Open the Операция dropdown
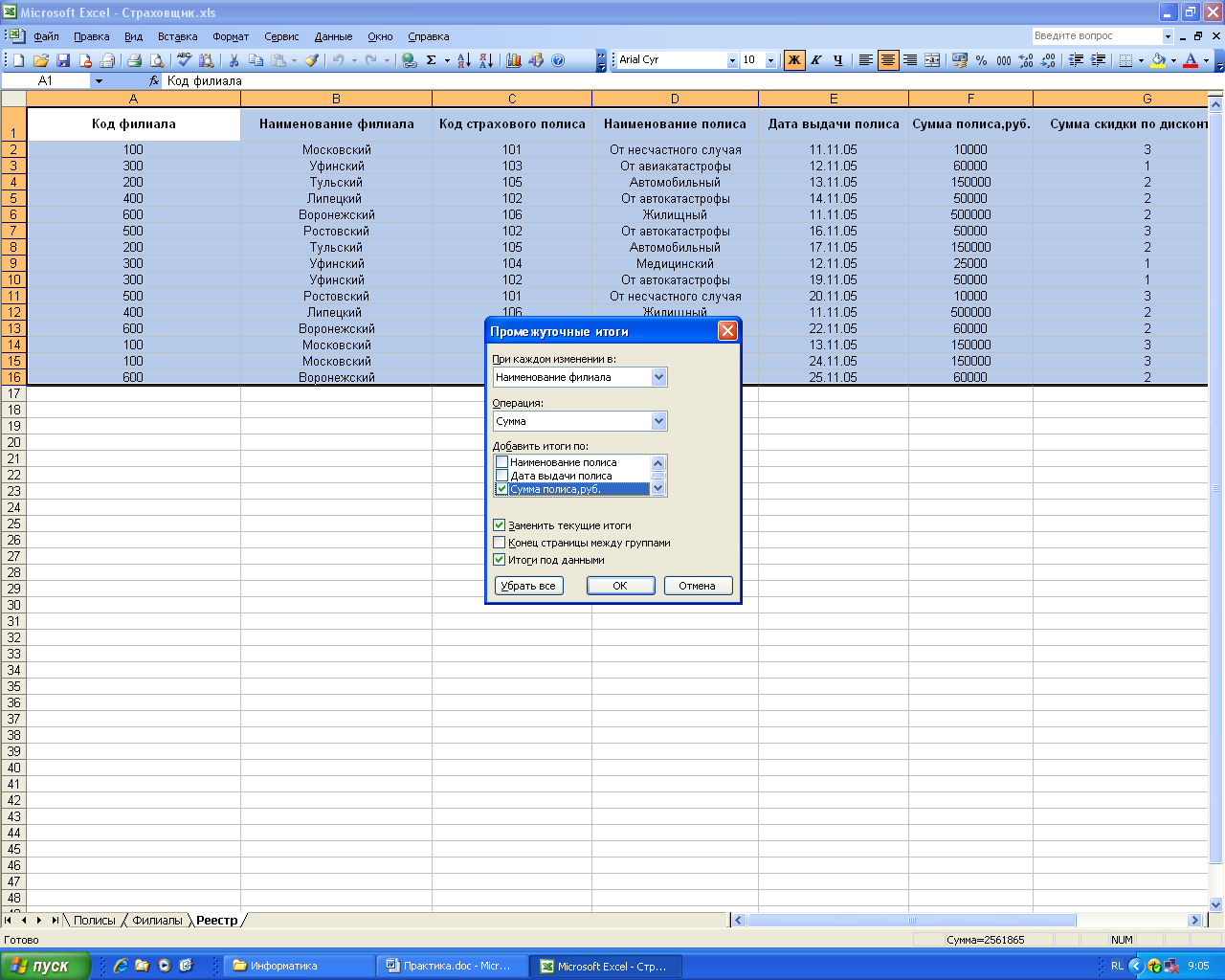The width and height of the screenshot is (1225, 980). click(x=658, y=421)
